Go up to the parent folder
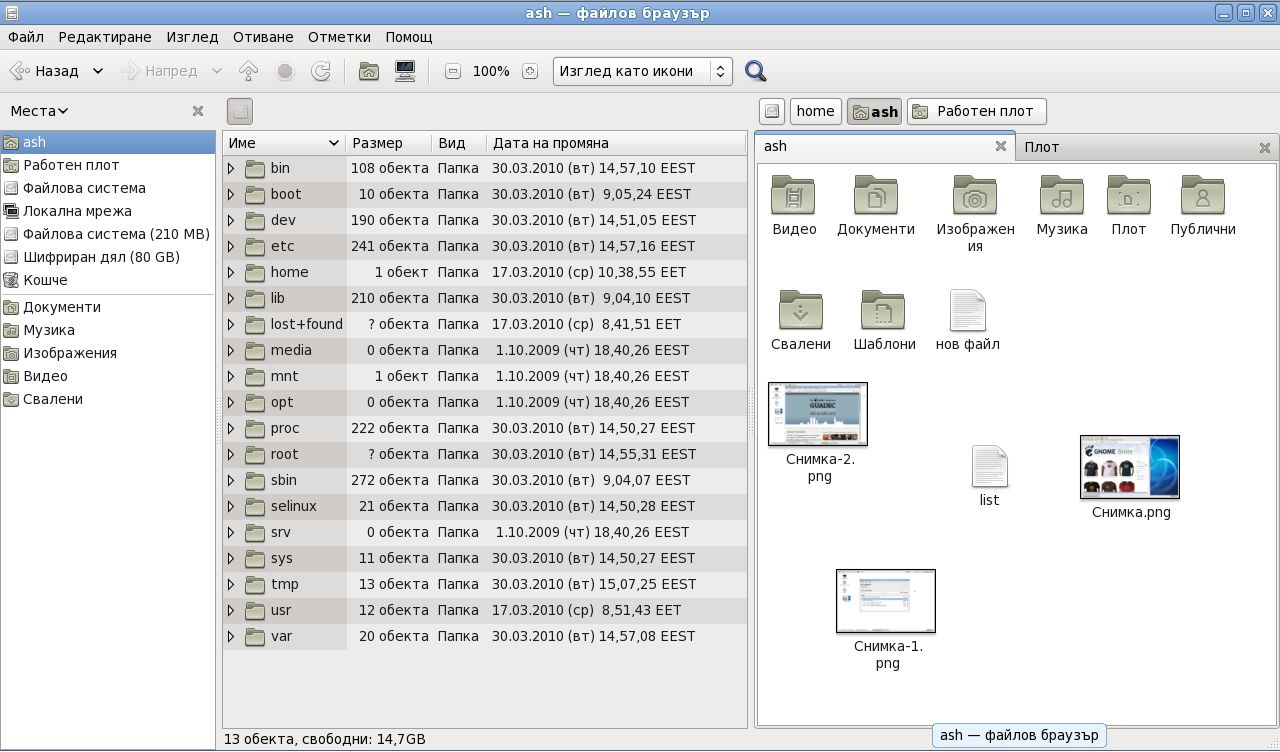 pos(248,71)
